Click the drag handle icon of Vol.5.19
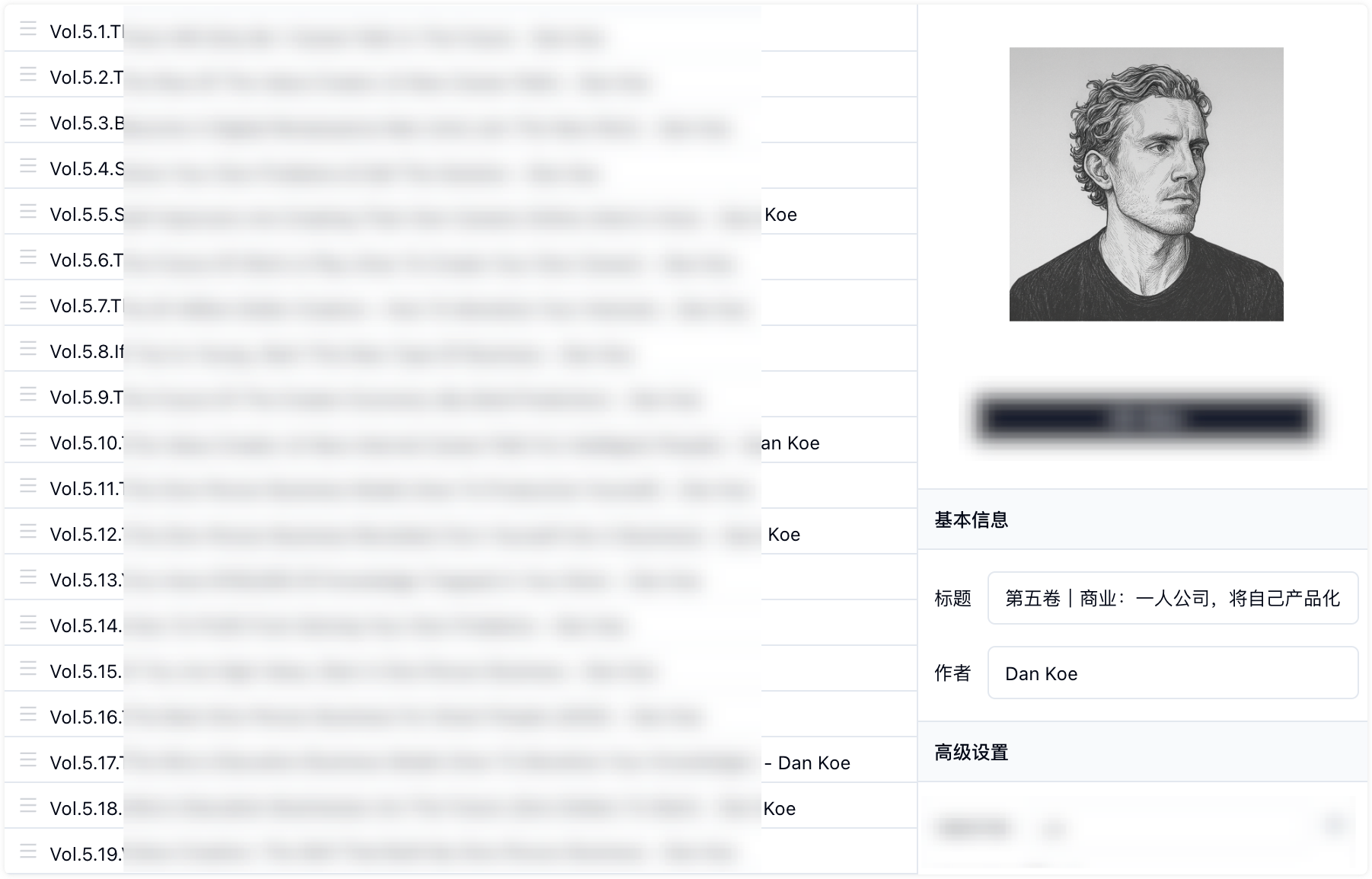The height and width of the screenshot is (879, 1372). 28,852
